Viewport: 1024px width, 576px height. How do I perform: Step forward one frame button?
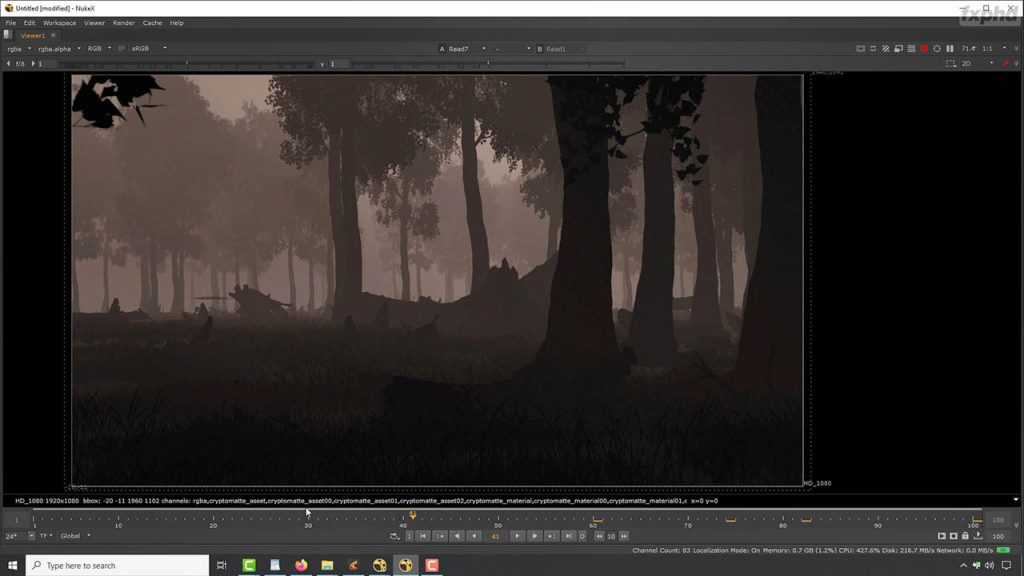pos(534,536)
